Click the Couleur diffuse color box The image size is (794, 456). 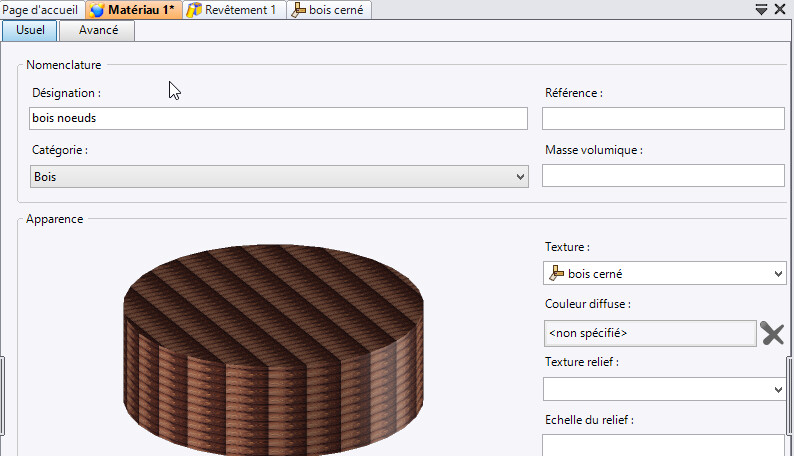[650, 333]
